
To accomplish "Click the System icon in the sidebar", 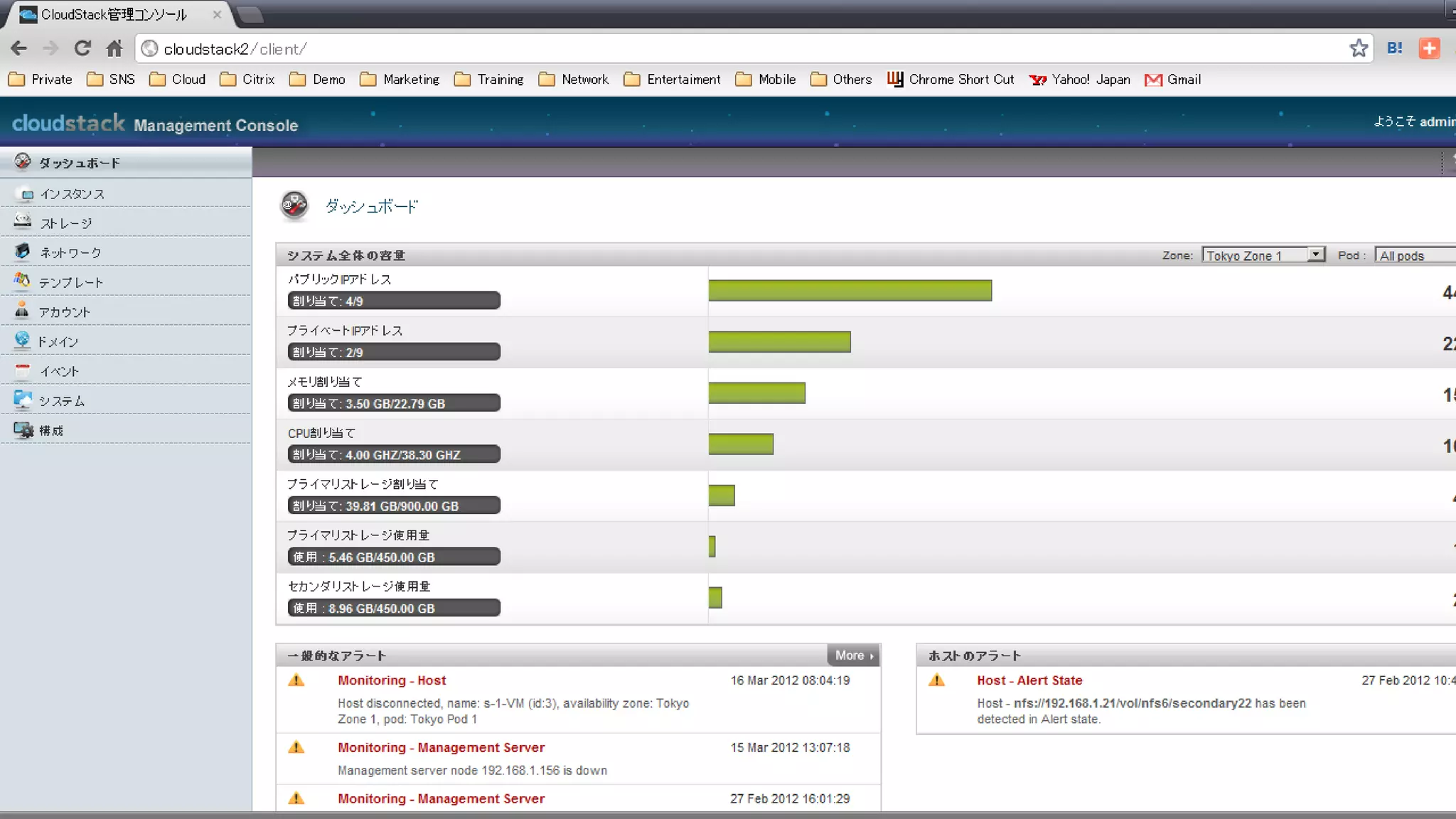I will (23, 400).
